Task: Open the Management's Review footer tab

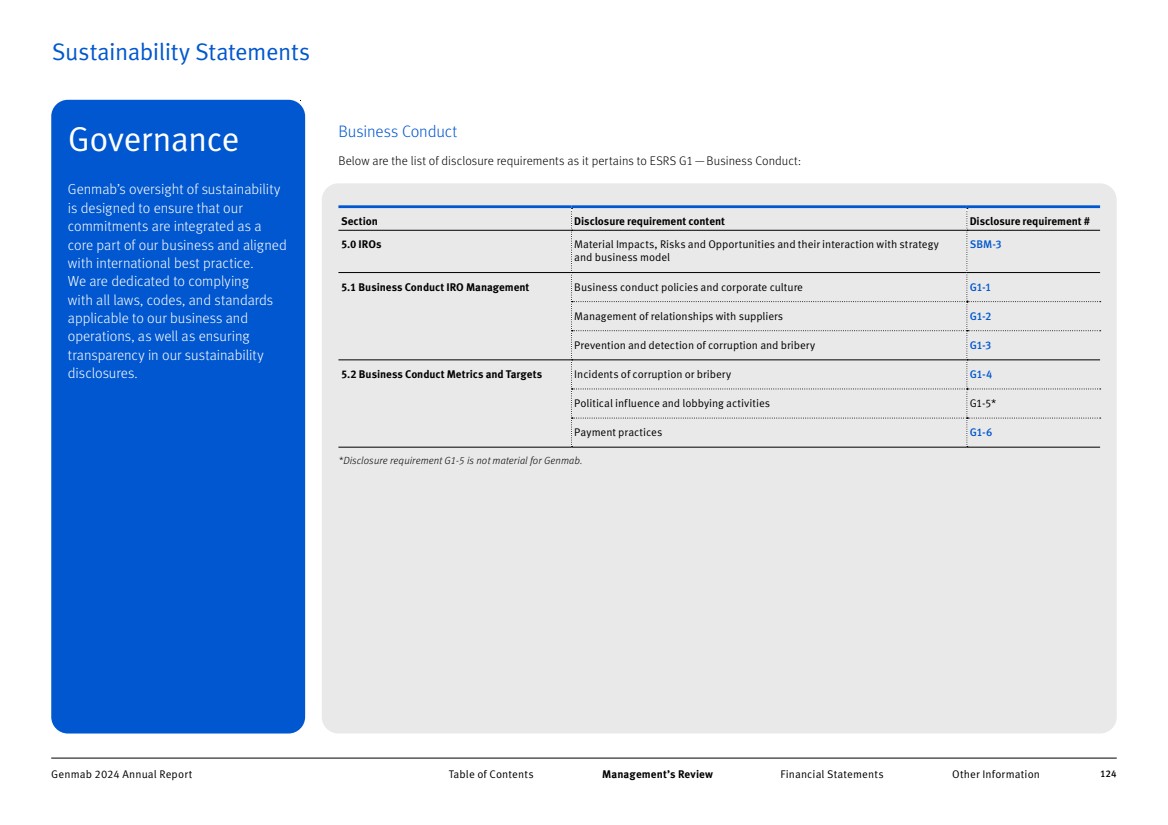Action: click(657, 775)
